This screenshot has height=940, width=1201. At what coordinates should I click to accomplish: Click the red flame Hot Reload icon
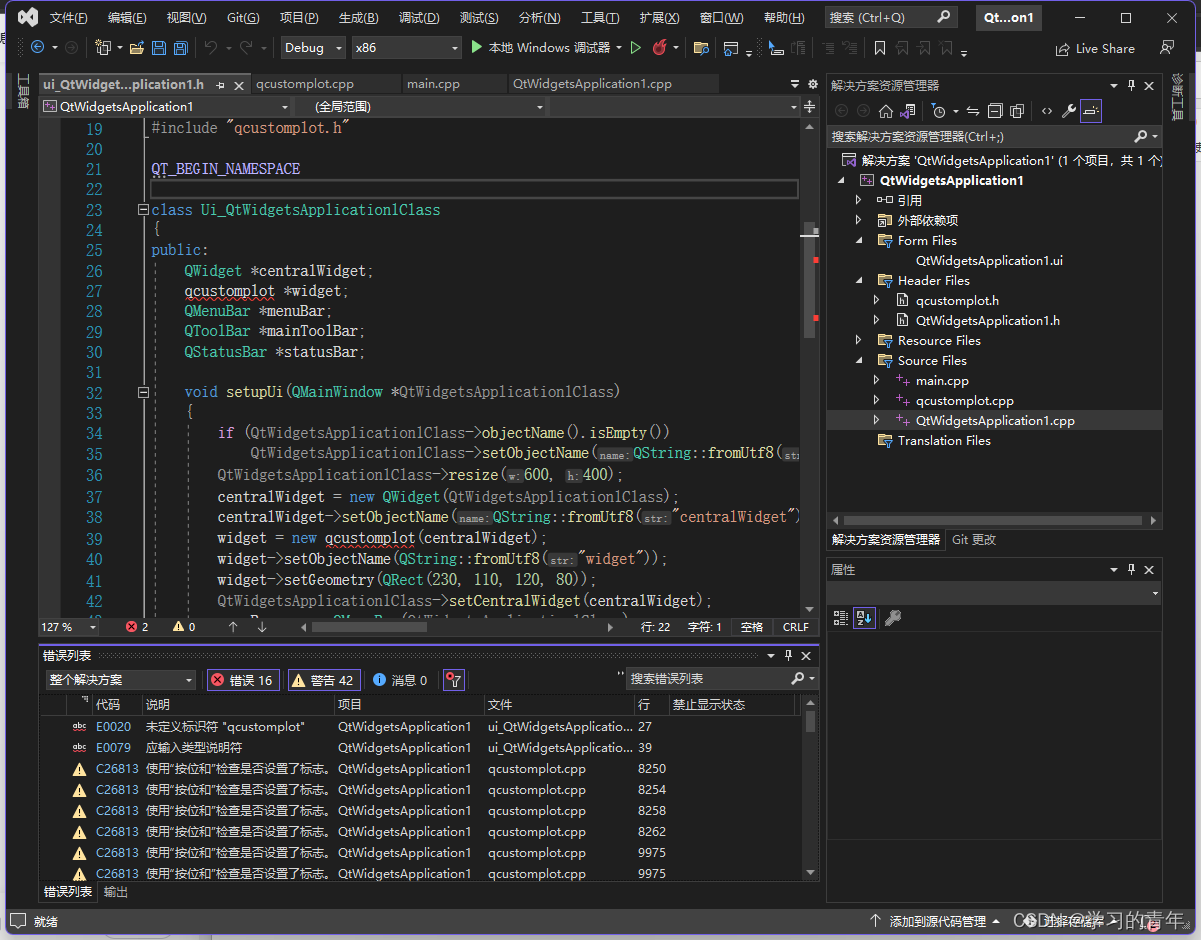pos(659,47)
